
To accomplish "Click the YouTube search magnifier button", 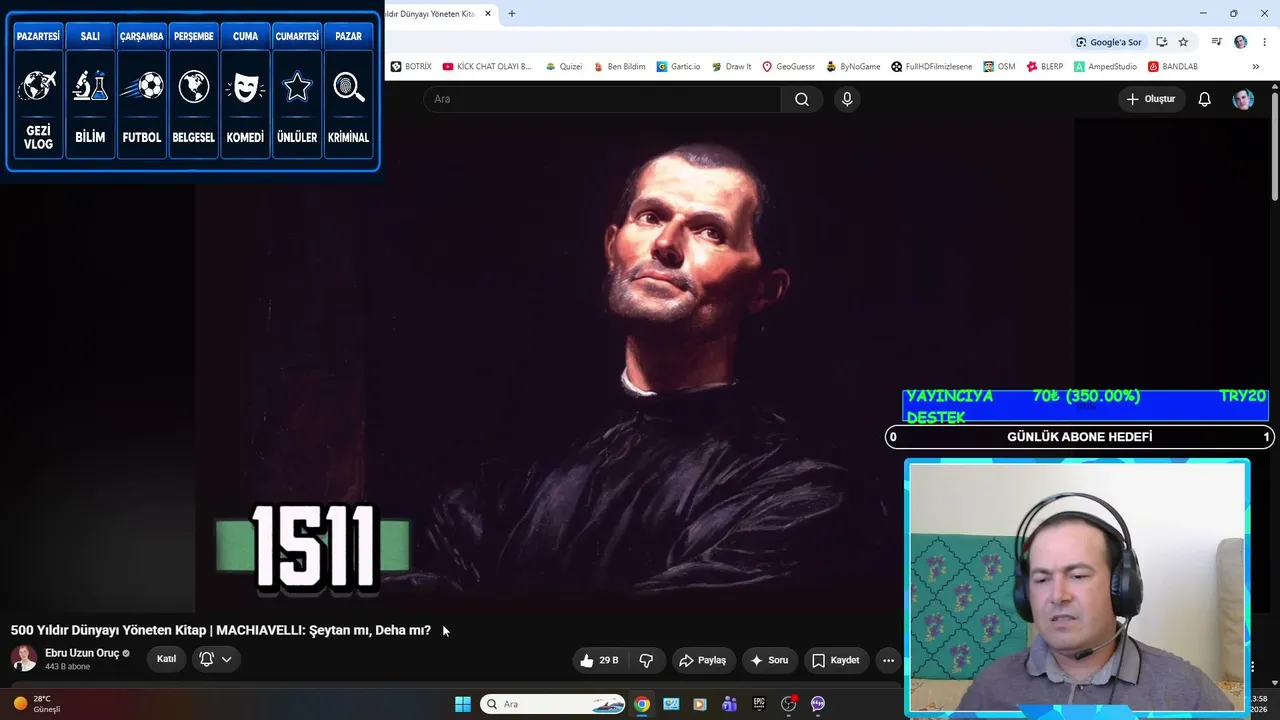I will [802, 99].
